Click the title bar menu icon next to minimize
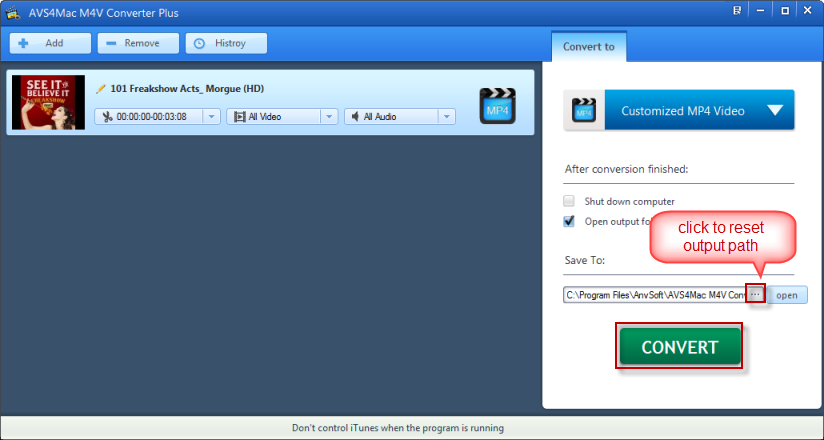Viewport: 824px width, 440px height. [737, 11]
